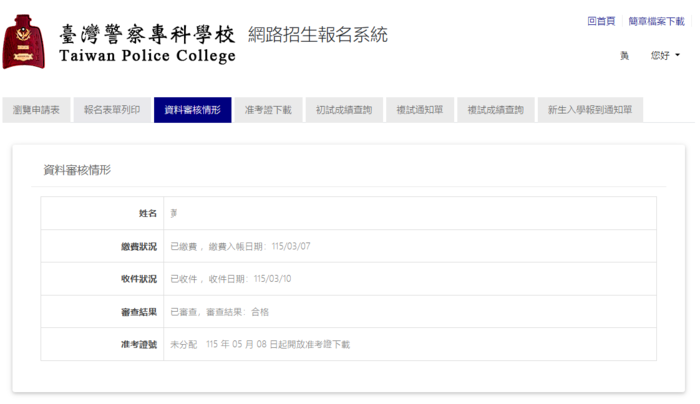Screen dimensions: 700x404
Task: Open the 初試成績查詢 tab
Action: pos(344,110)
